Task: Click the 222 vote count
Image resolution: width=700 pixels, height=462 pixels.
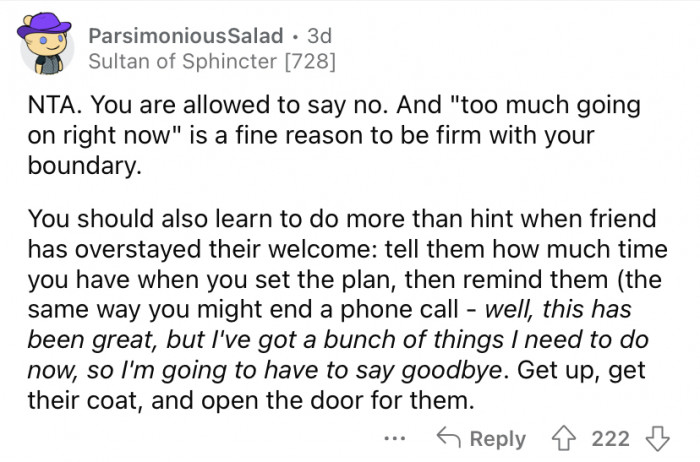Action: (x=611, y=438)
